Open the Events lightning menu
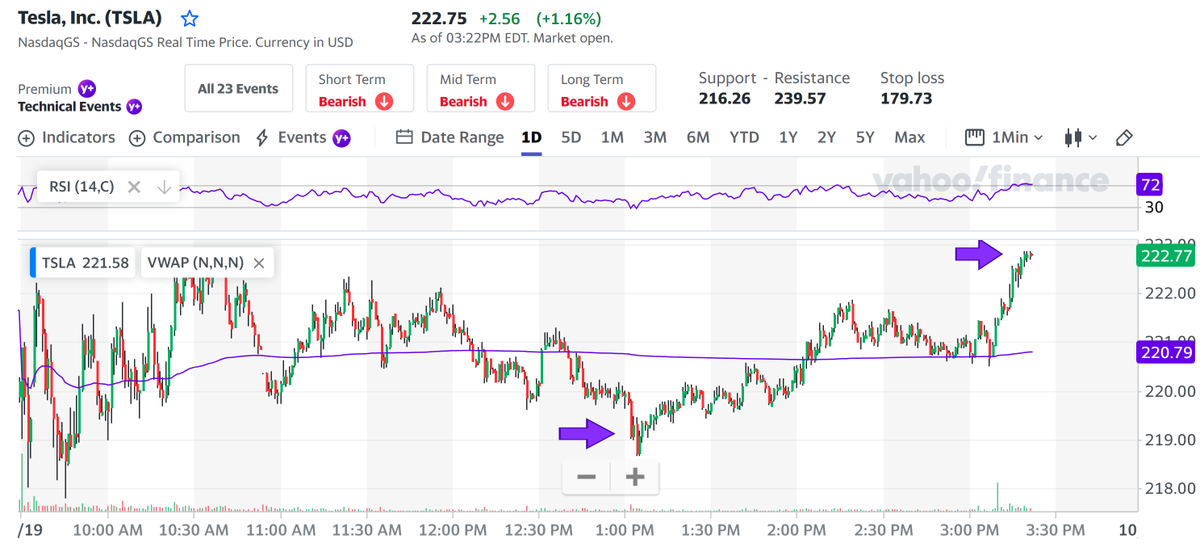The width and height of the screenshot is (1200, 552). pos(305,137)
